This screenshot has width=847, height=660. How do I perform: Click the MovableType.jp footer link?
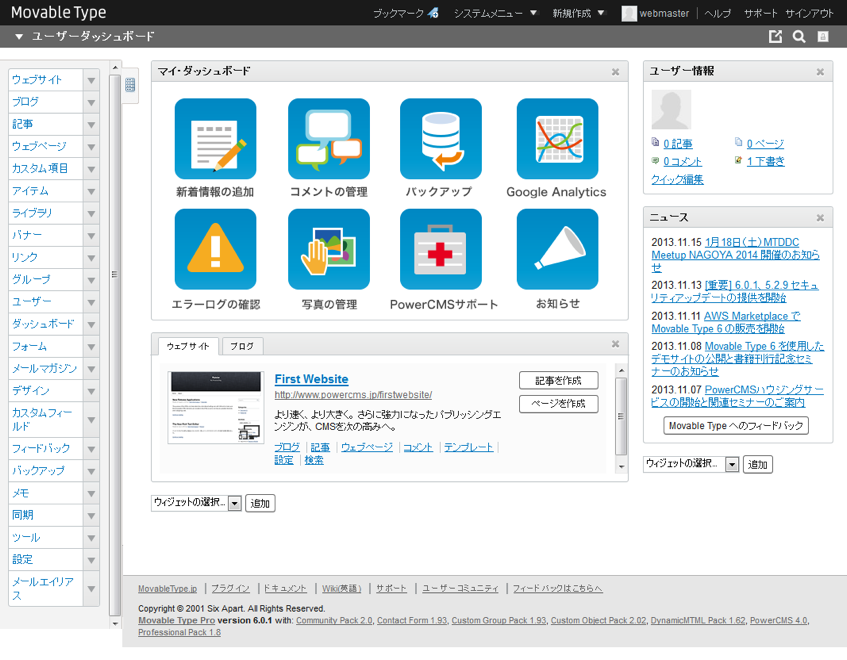pos(167,589)
